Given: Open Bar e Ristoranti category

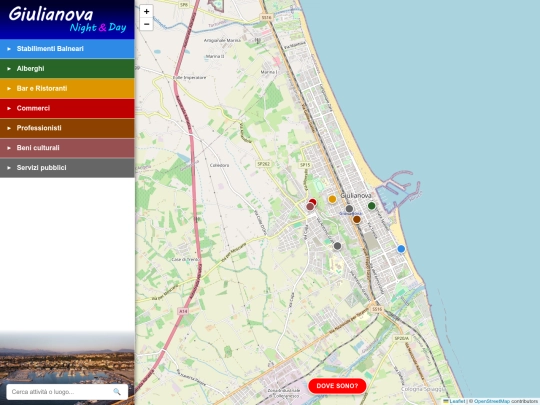Looking at the screenshot, I should [x=67, y=89].
